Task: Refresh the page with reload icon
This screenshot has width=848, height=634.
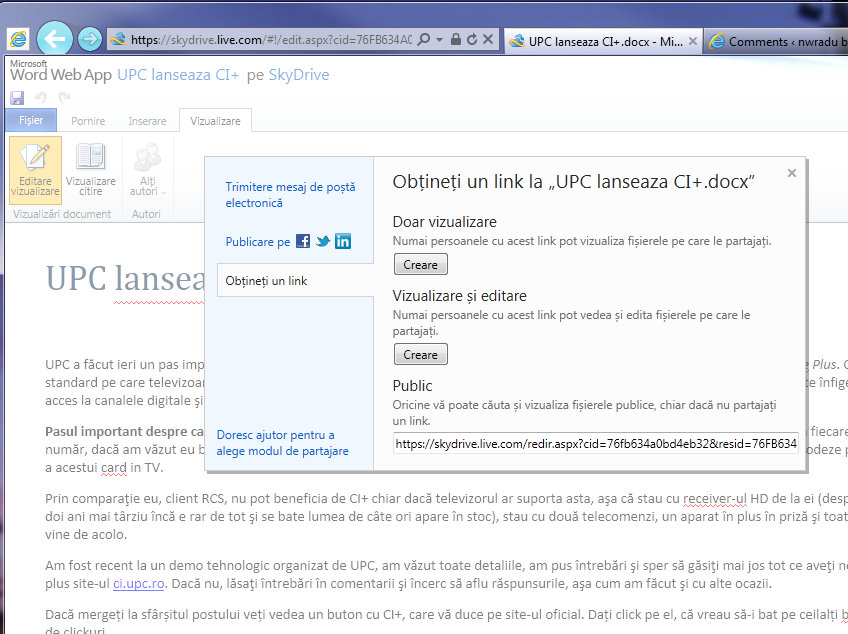Action: point(472,39)
